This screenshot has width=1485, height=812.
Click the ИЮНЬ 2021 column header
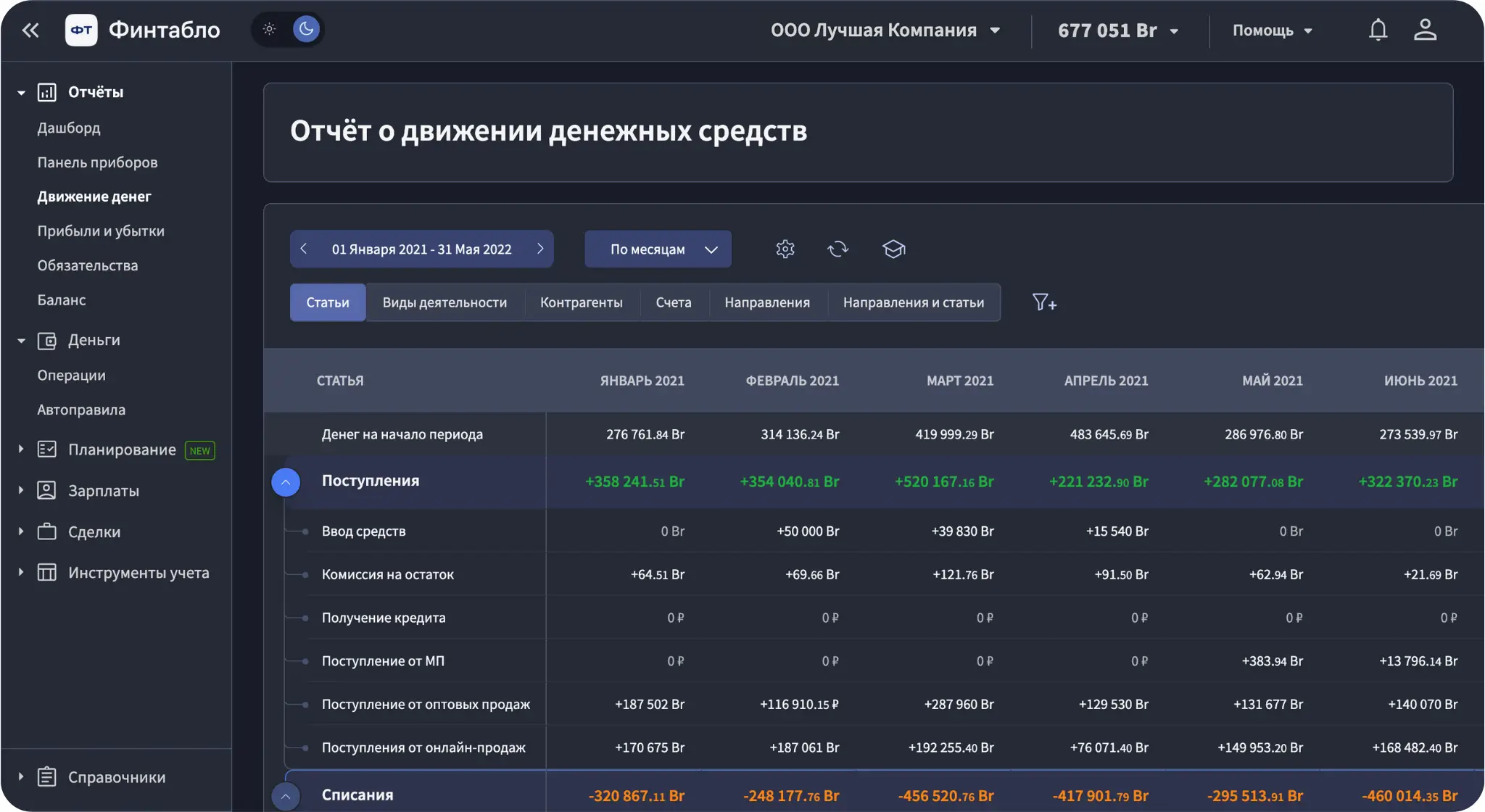click(1420, 381)
